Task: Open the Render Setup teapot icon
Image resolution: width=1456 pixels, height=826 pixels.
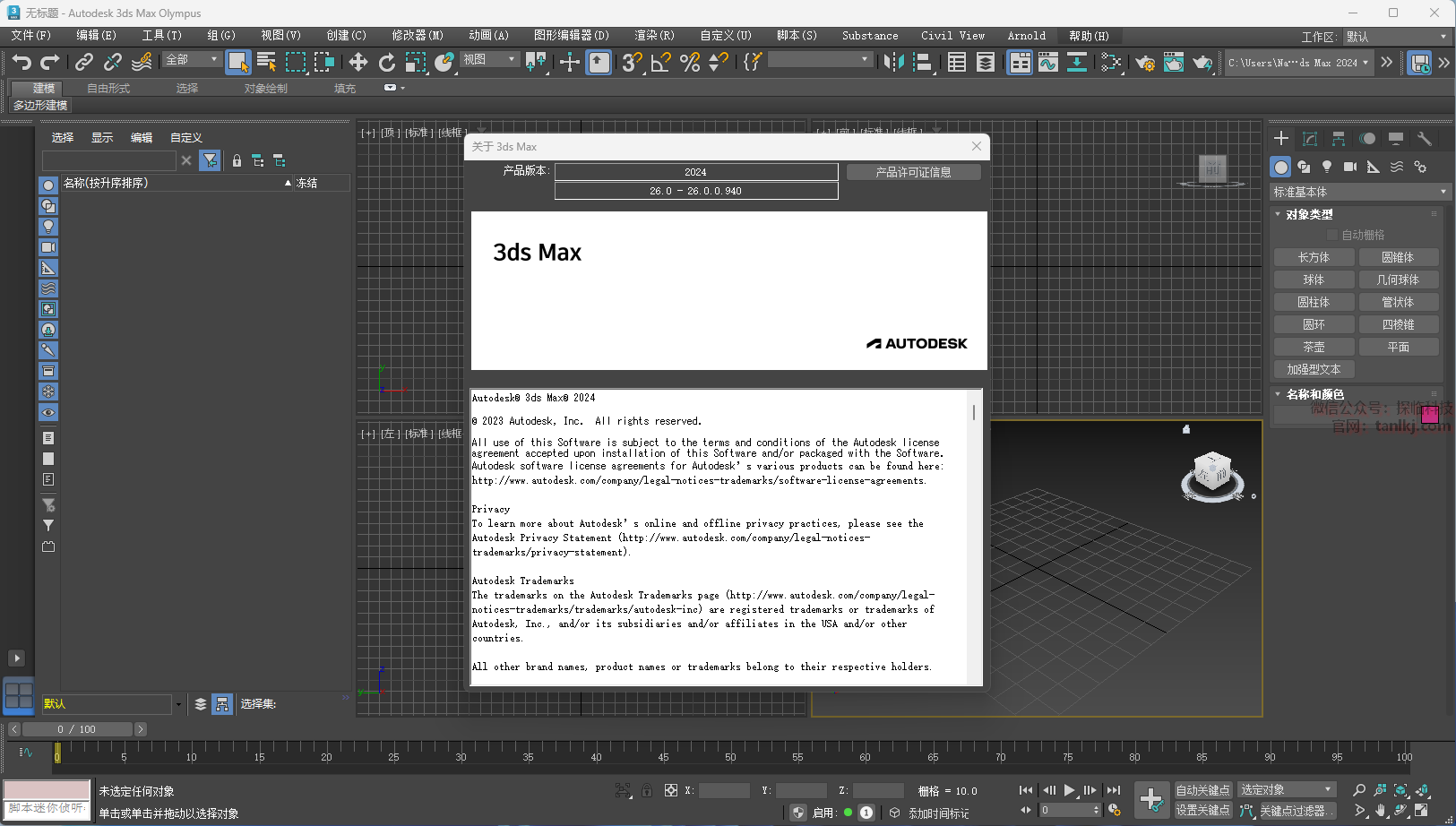Action: coord(1145,63)
